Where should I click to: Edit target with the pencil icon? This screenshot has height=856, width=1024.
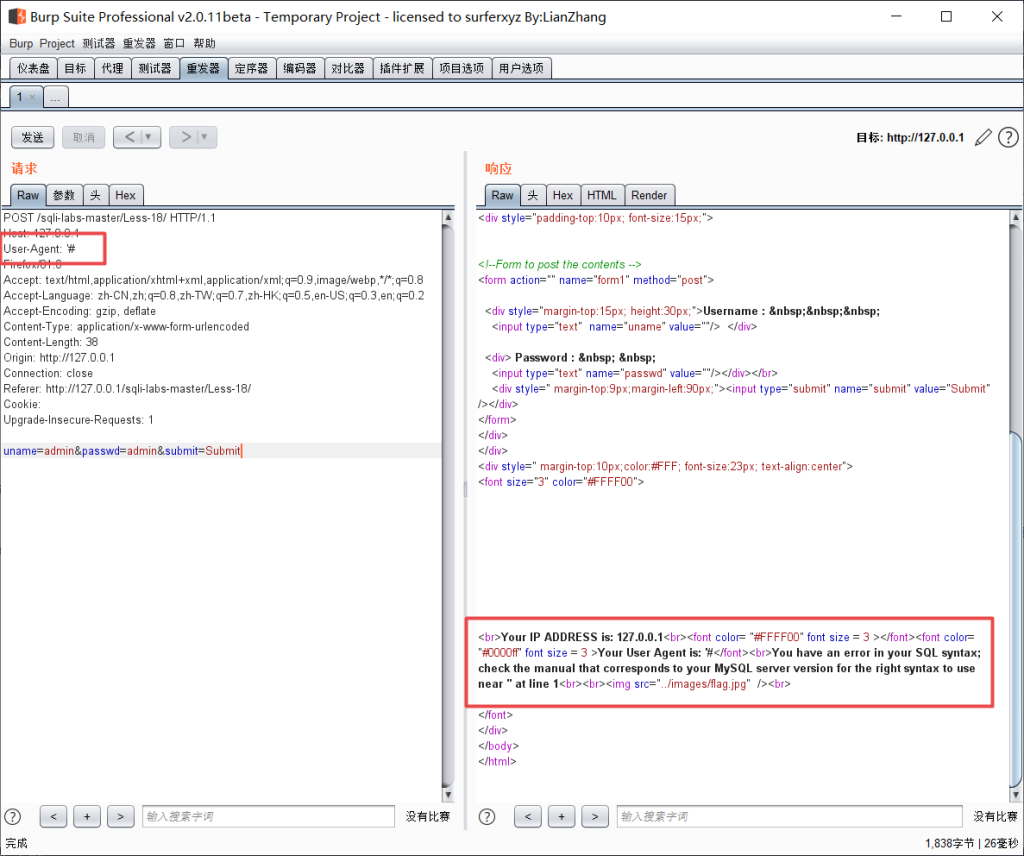click(x=983, y=137)
